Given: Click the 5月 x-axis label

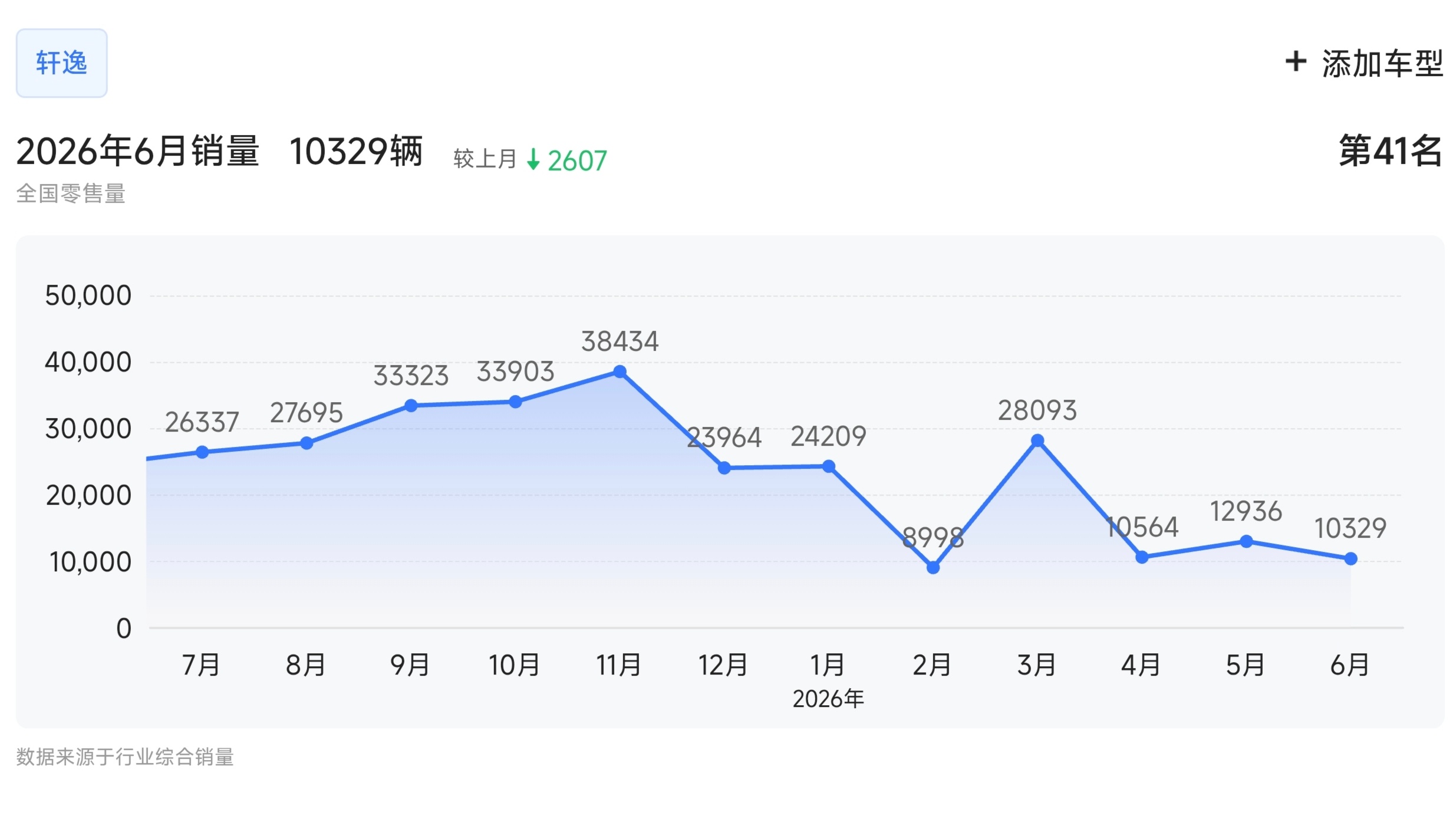Looking at the screenshot, I should (1246, 665).
